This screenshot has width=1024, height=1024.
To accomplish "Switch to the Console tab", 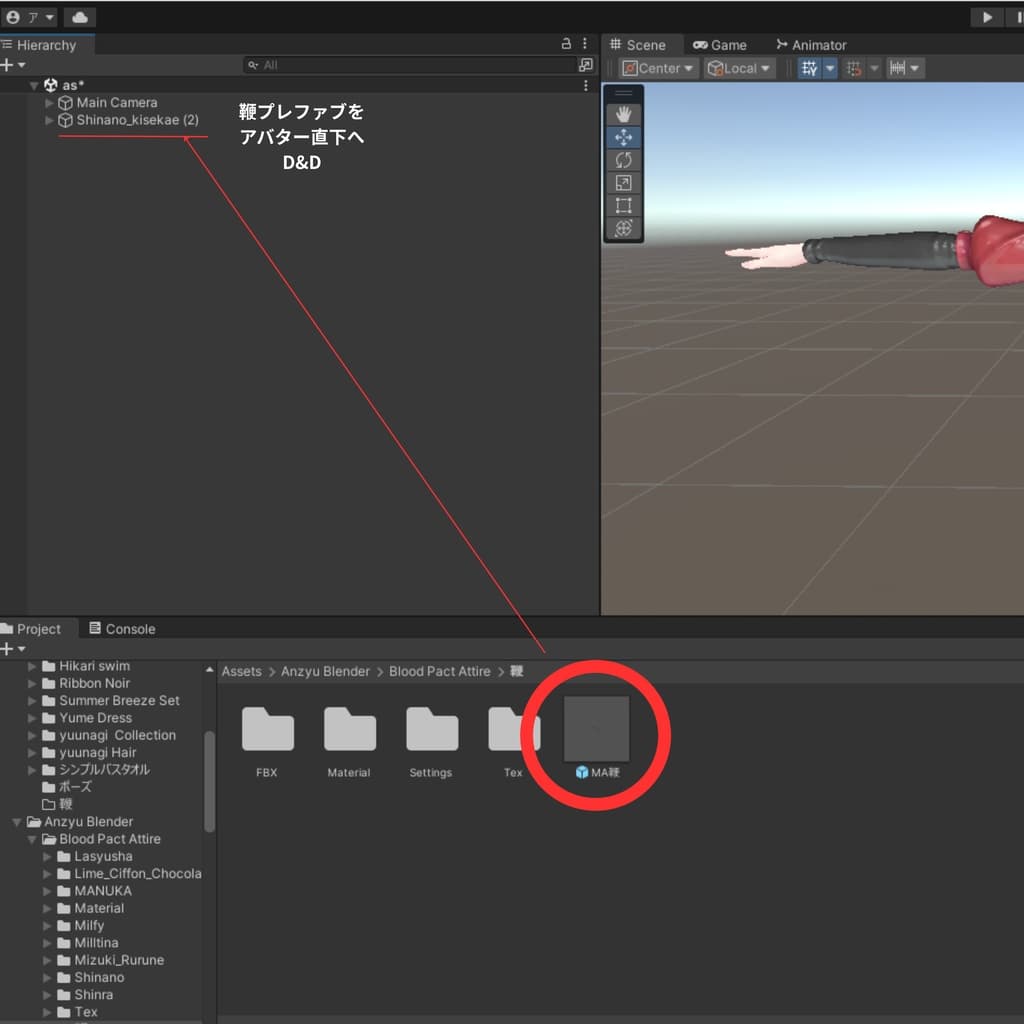I will coord(122,629).
